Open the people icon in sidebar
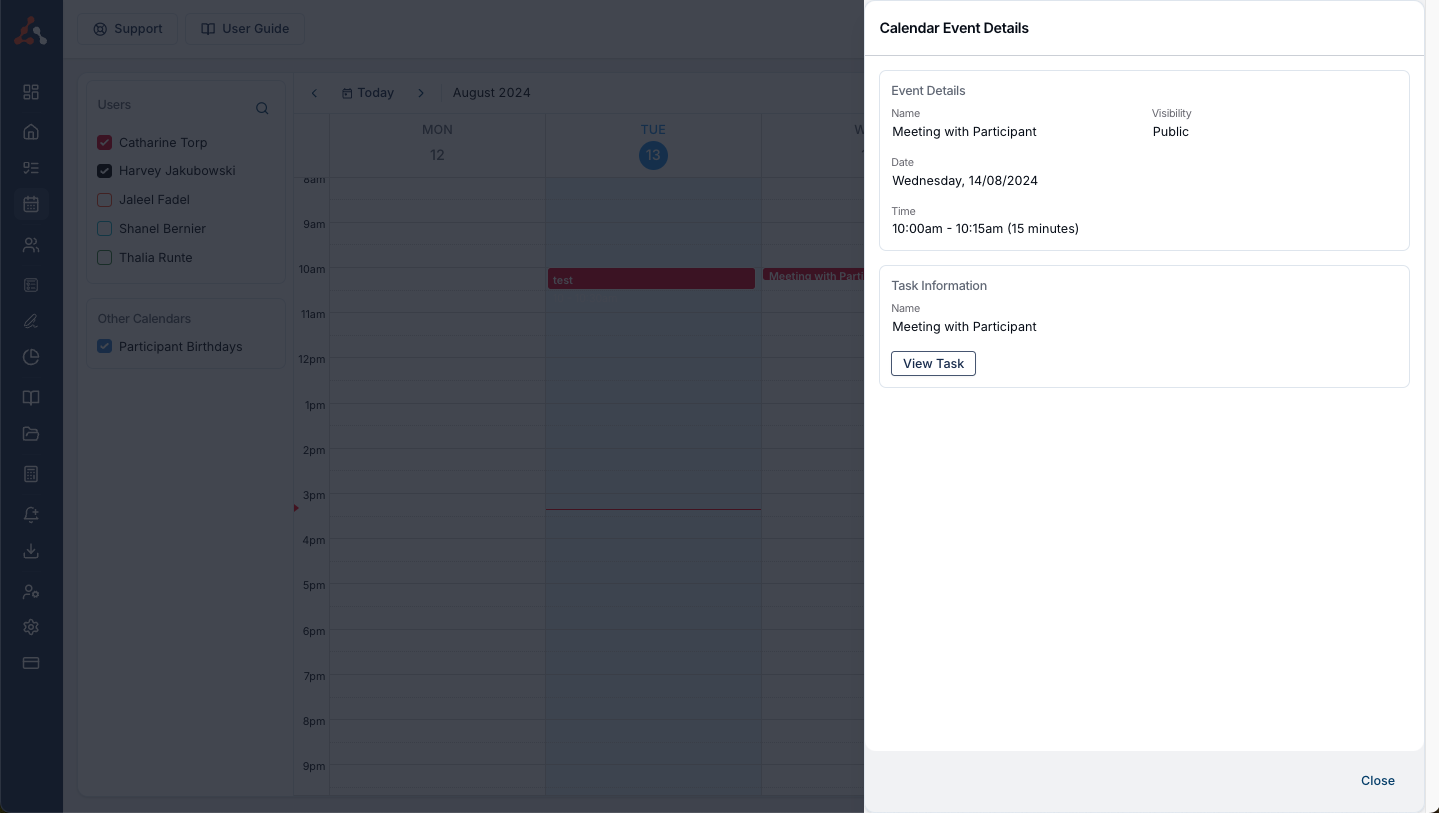This screenshot has width=1439, height=813. [31, 245]
